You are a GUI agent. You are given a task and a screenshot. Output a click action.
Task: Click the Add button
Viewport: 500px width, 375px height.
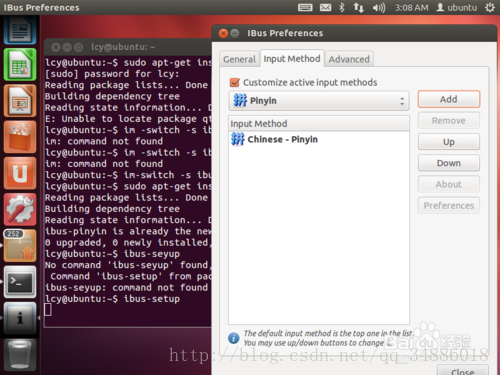point(449,99)
